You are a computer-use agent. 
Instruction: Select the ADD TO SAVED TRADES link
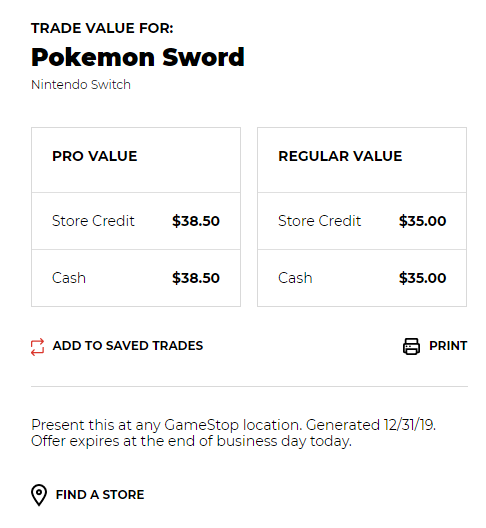128,346
